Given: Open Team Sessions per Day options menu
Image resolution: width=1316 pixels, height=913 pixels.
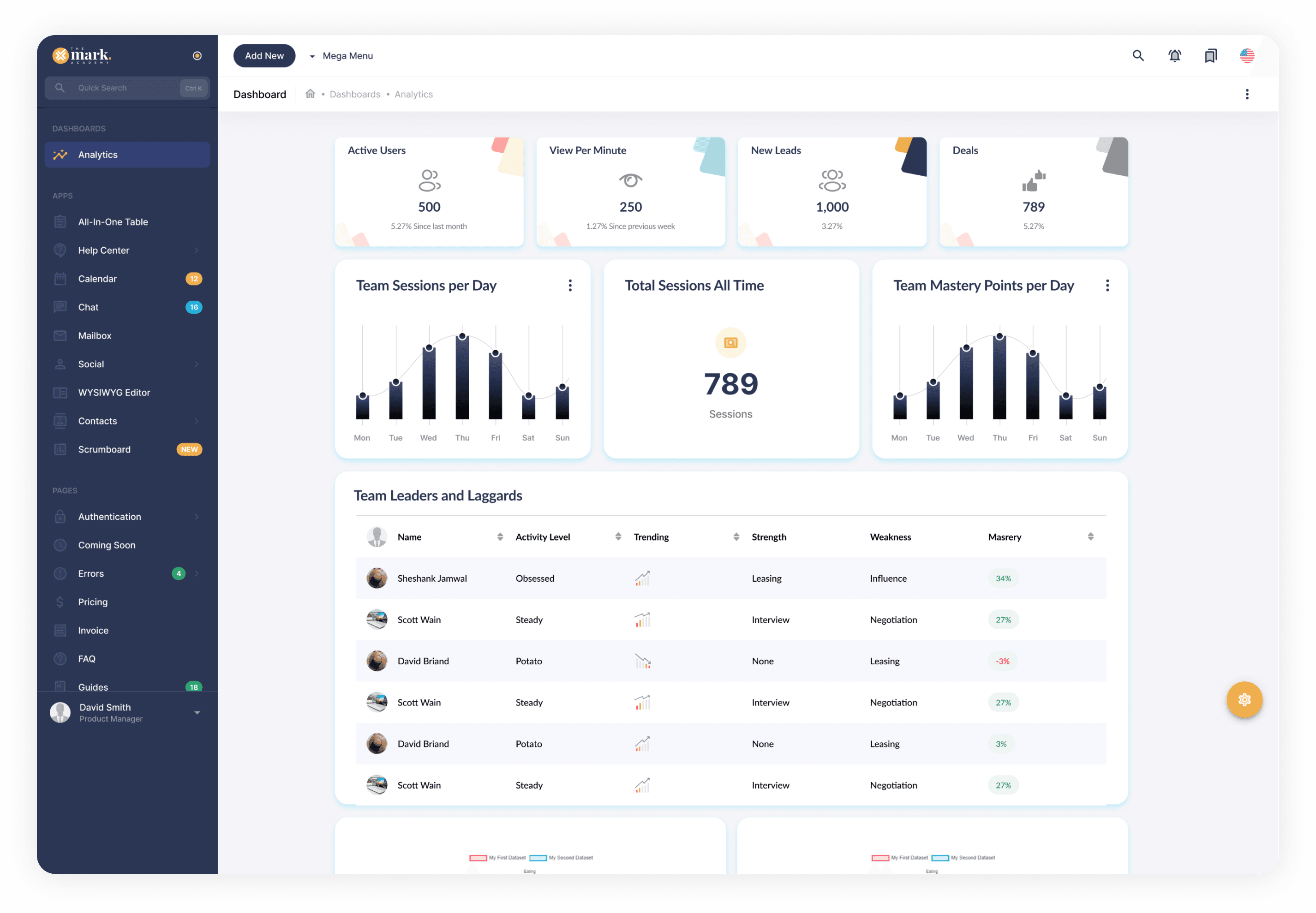Looking at the screenshot, I should point(570,286).
